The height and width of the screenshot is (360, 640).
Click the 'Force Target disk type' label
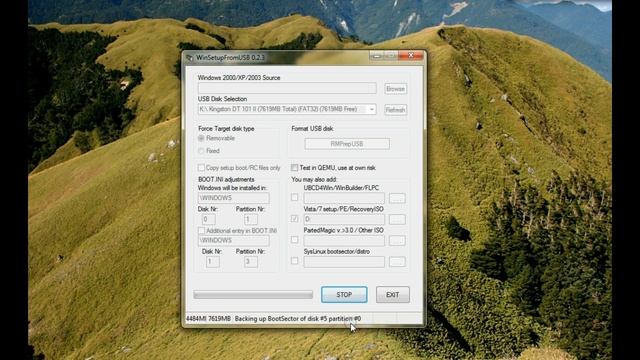pos(226,129)
